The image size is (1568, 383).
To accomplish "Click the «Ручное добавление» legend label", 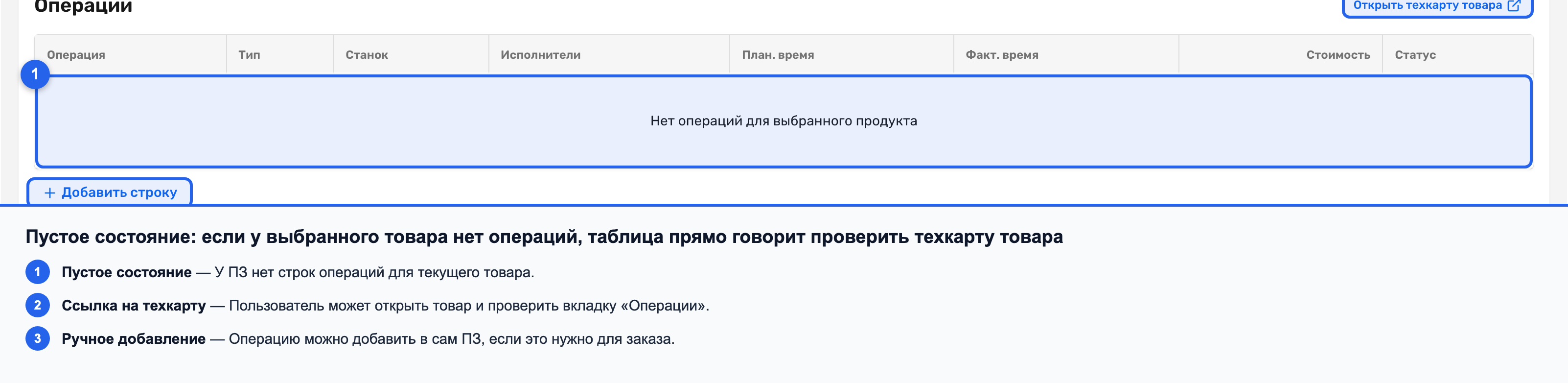I will coord(133,338).
